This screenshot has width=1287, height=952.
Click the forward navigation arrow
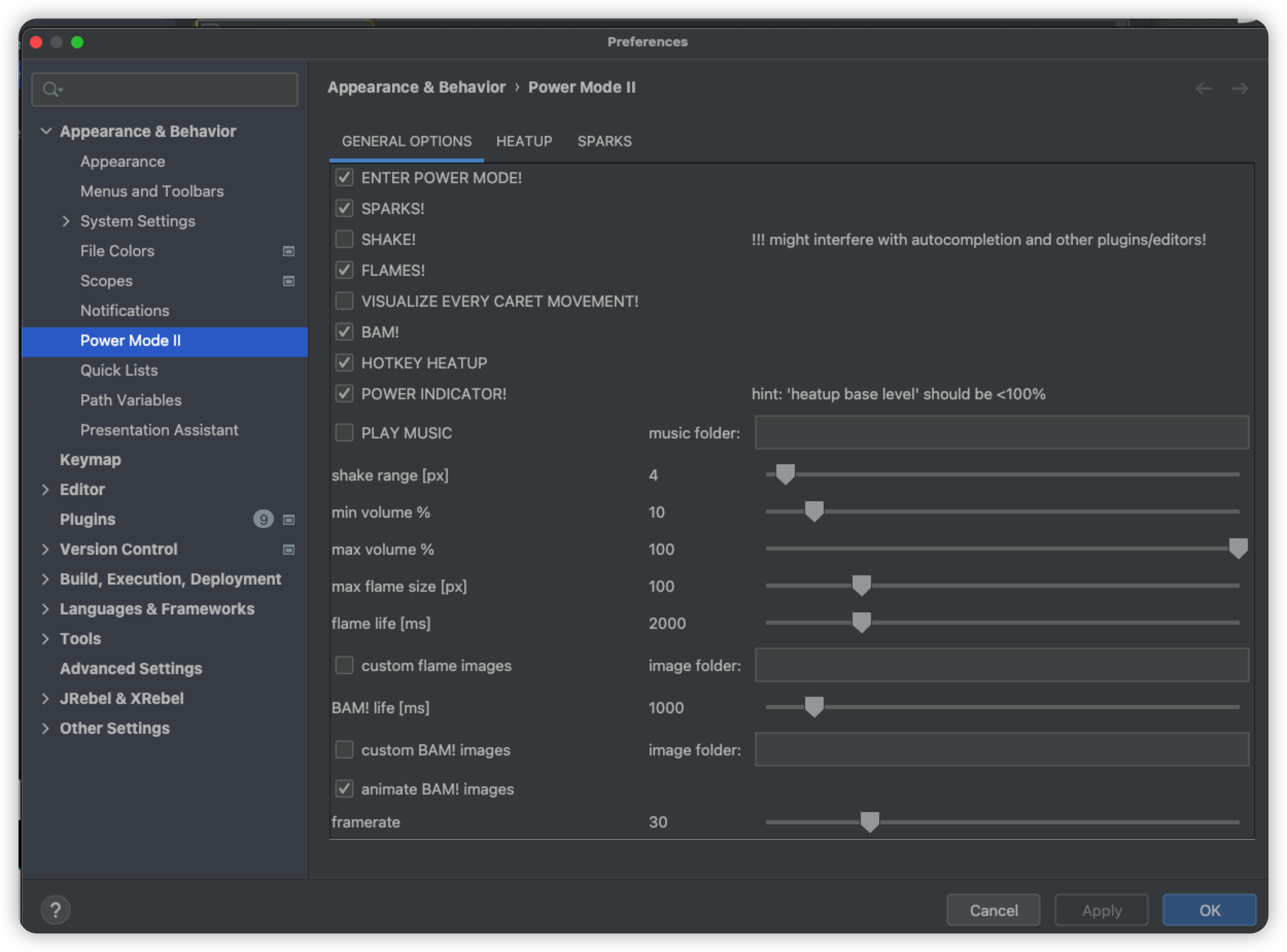1239,88
